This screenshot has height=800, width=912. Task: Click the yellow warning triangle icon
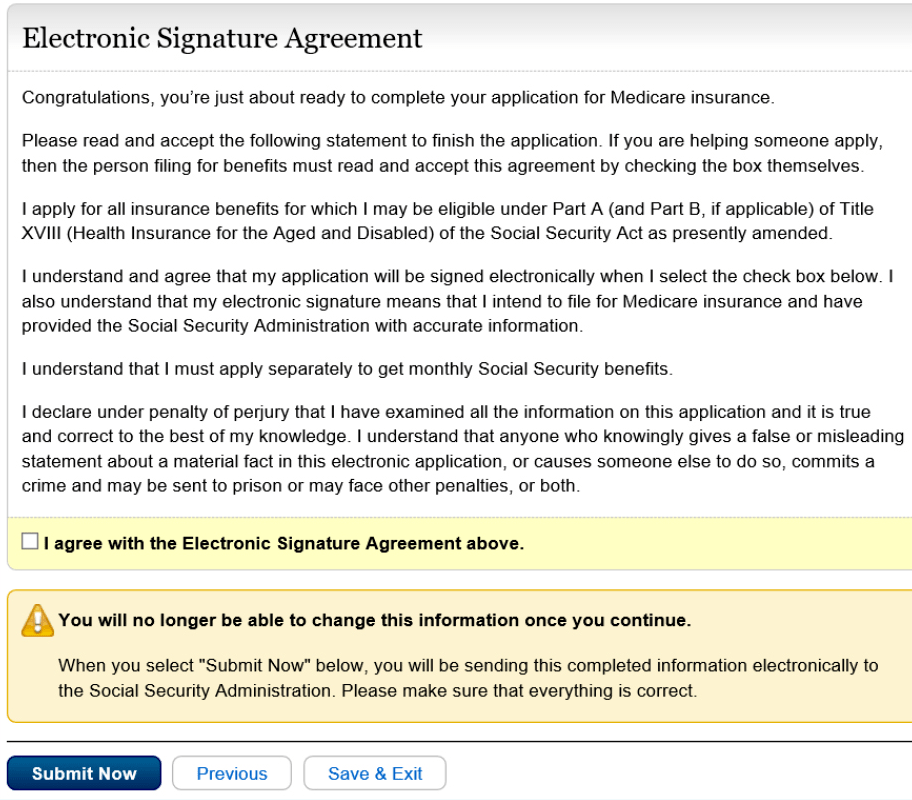(37, 620)
